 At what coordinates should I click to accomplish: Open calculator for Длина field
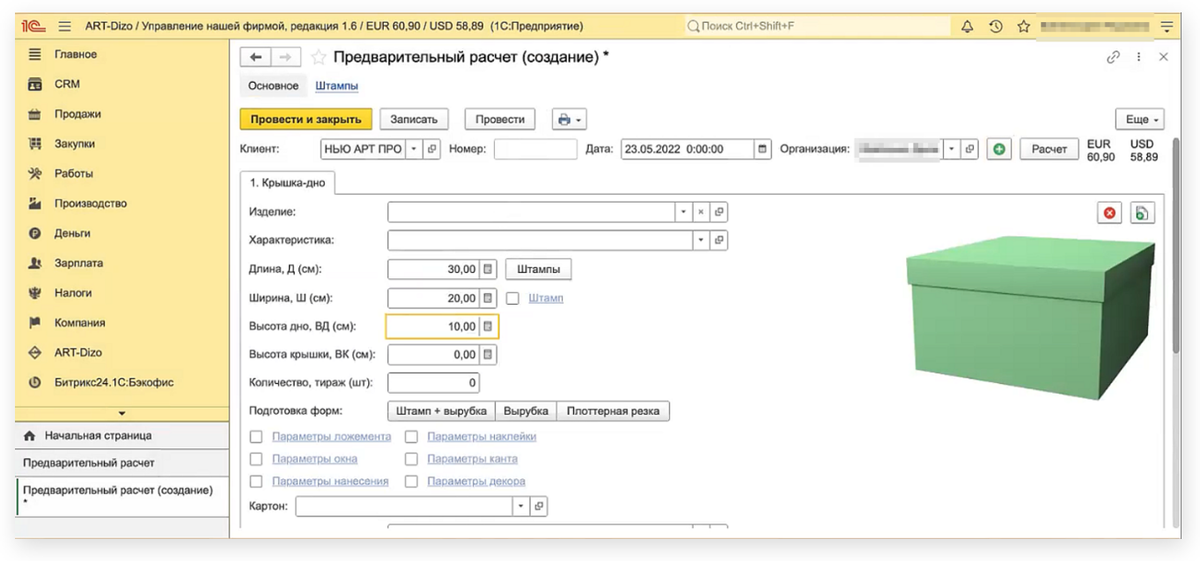coord(488,269)
